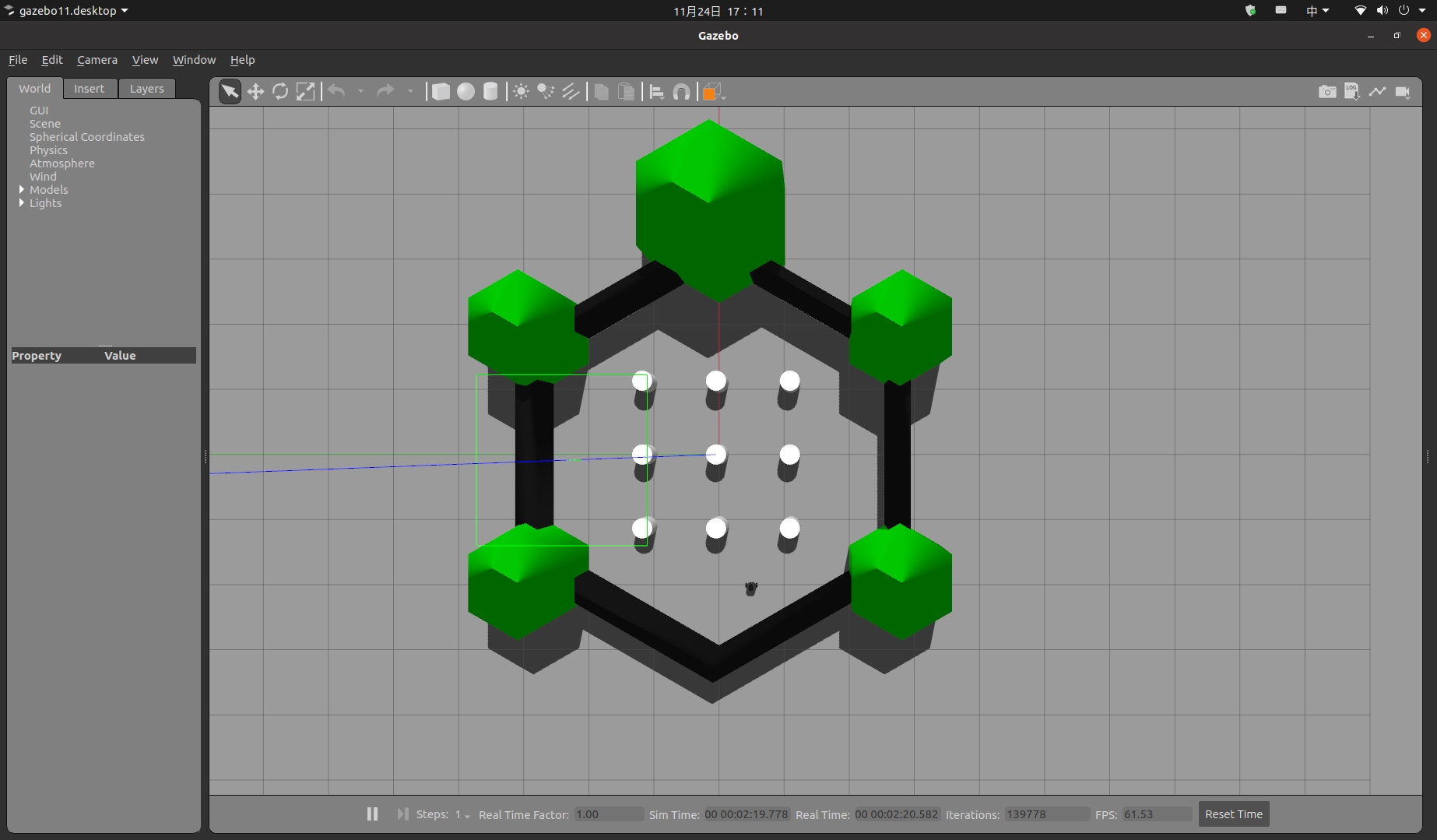The height and width of the screenshot is (840, 1437).
Task: Open the data plotting tool
Action: point(1378,91)
